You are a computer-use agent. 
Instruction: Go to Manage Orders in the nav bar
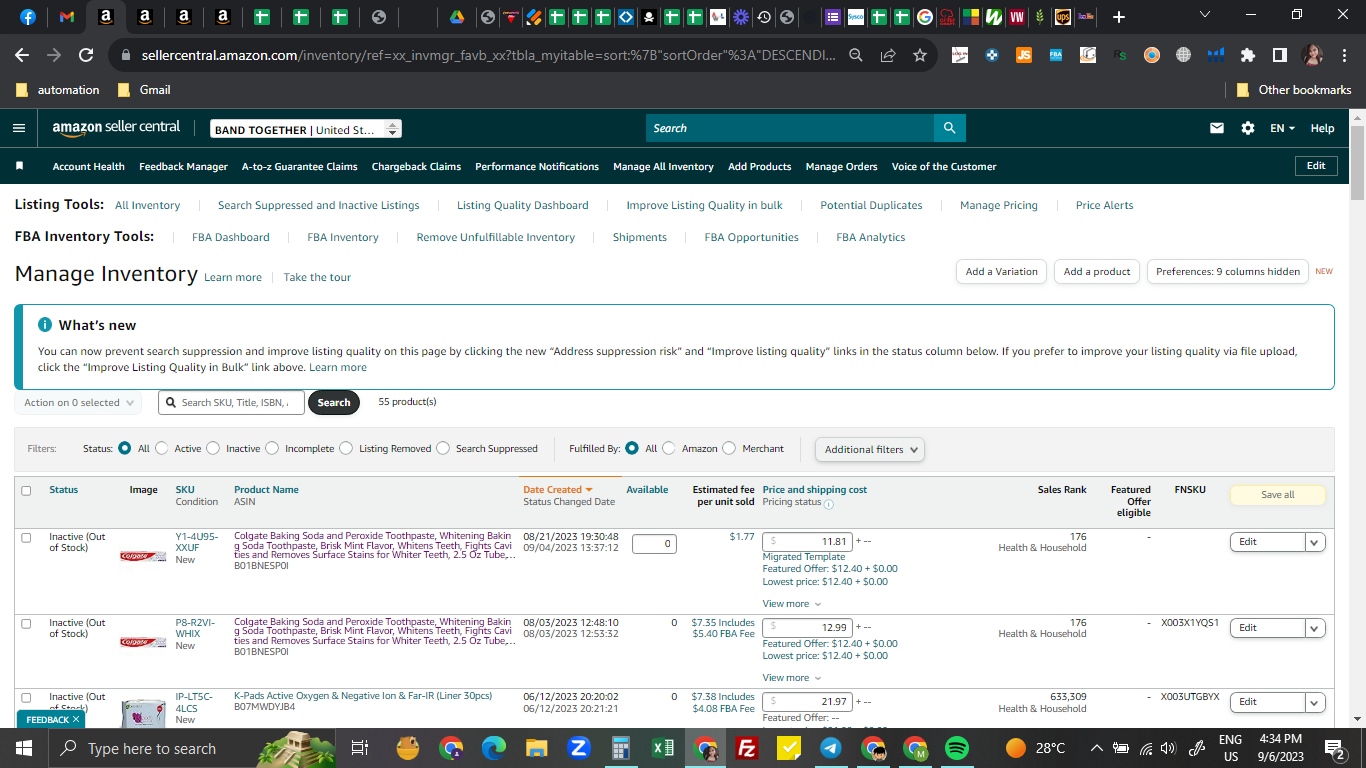pyautogui.click(x=842, y=167)
